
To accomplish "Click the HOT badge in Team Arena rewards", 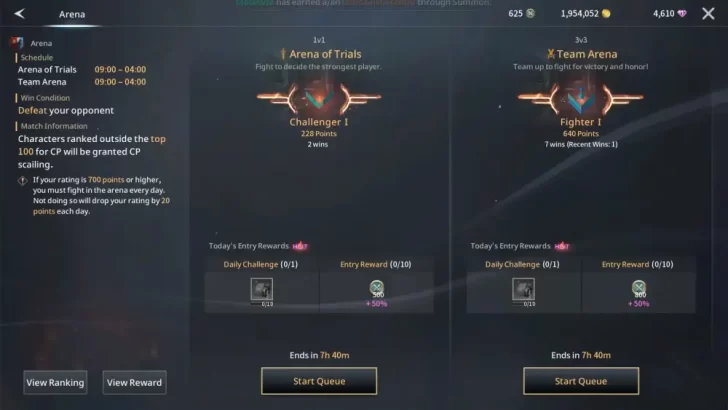I will [561, 246].
